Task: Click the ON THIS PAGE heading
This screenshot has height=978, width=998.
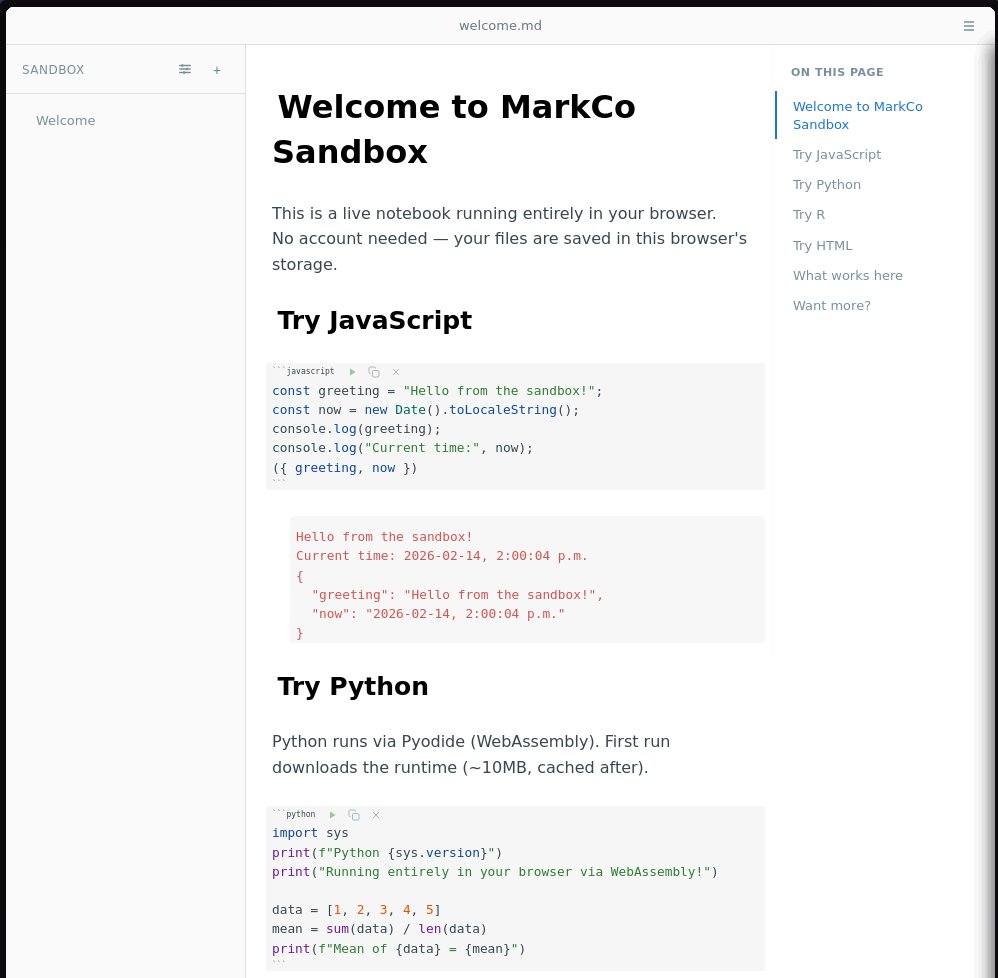Action: 837,72
